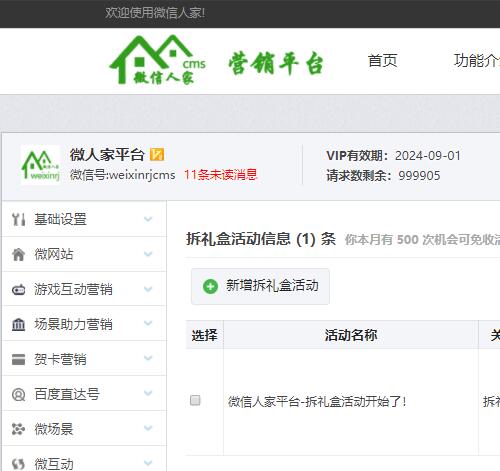Click the 选择 column header
The image size is (500, 471).
coord(204,335)
